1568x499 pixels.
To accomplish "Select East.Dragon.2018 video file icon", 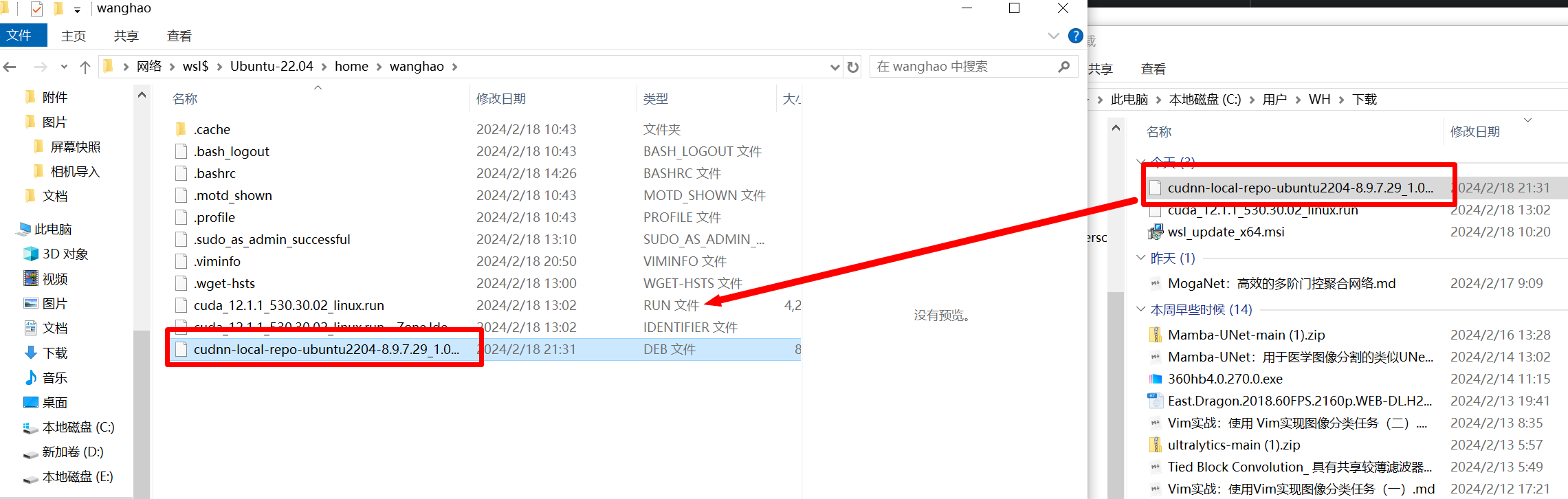I will (1156, 401).
